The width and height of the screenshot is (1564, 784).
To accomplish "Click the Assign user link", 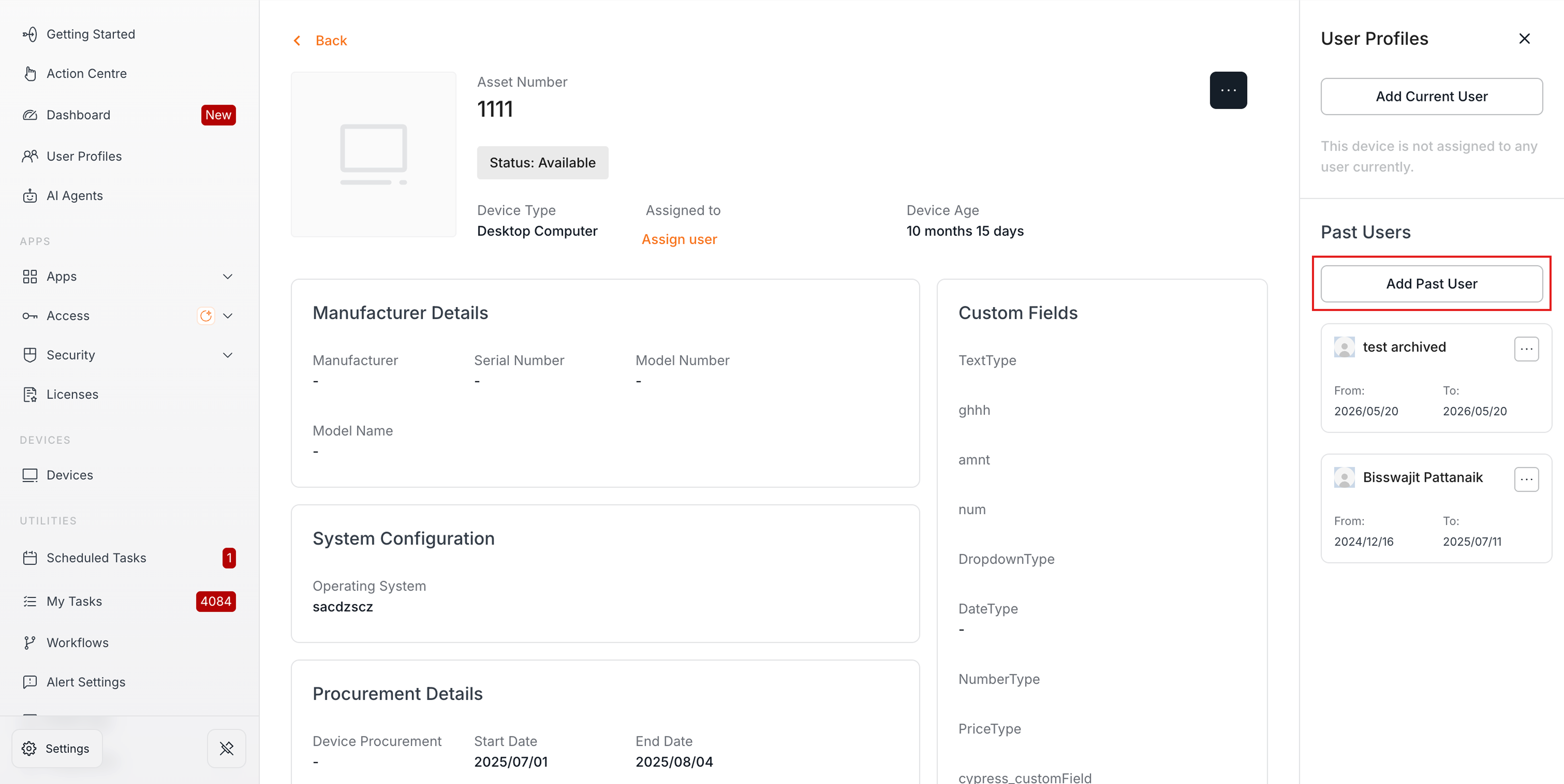I will (679, 239).
